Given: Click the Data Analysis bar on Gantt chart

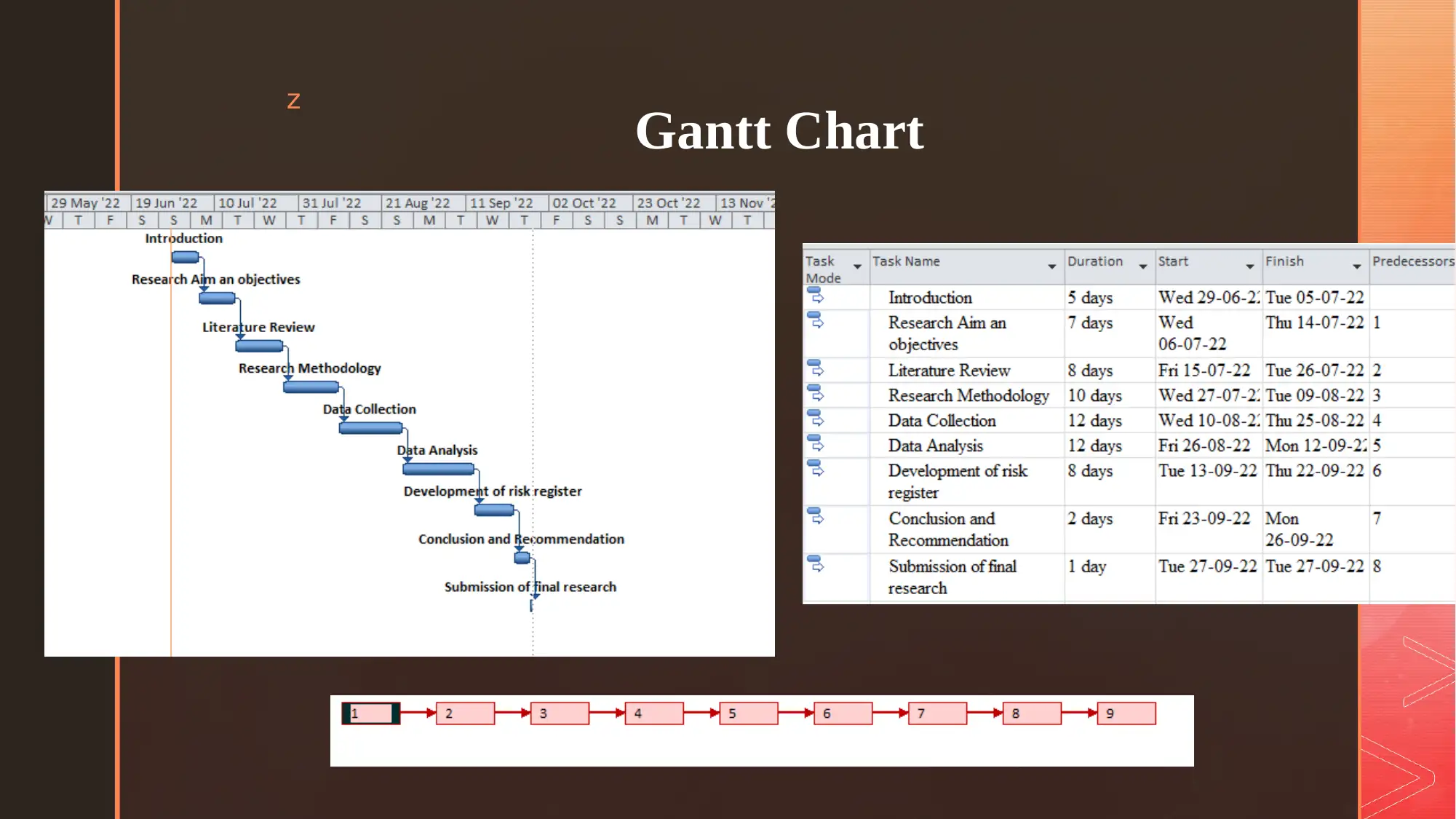Looking at the screenshot, I should coord(439,468).
